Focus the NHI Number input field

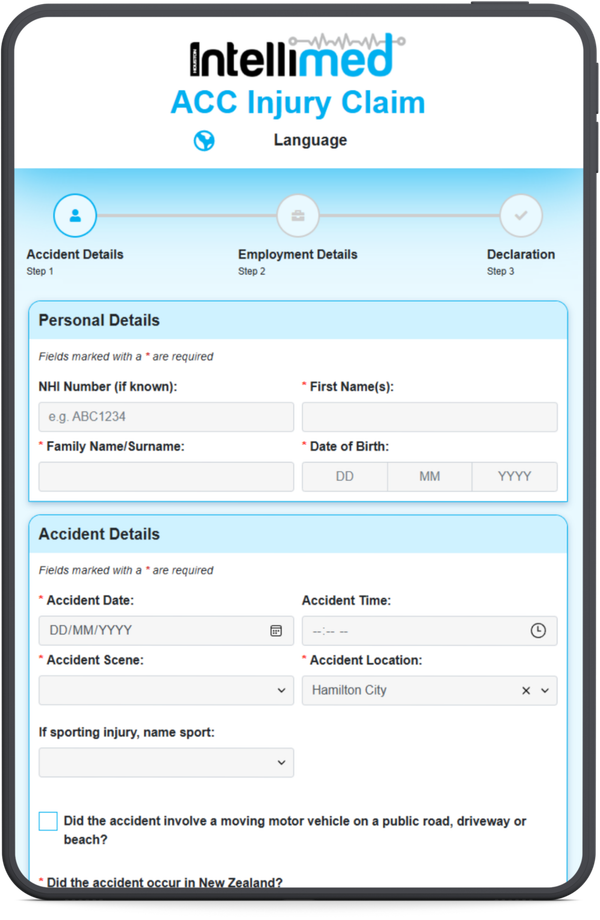[166, 417]
